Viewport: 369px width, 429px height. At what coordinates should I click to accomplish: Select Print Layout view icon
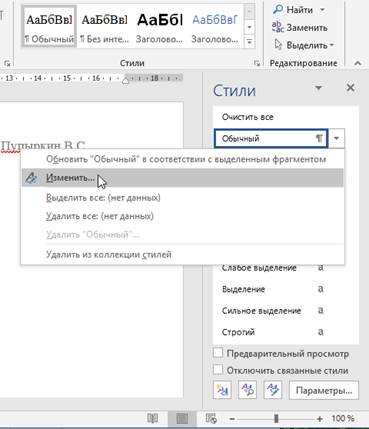pyautogui.click(x=182, y=418)
